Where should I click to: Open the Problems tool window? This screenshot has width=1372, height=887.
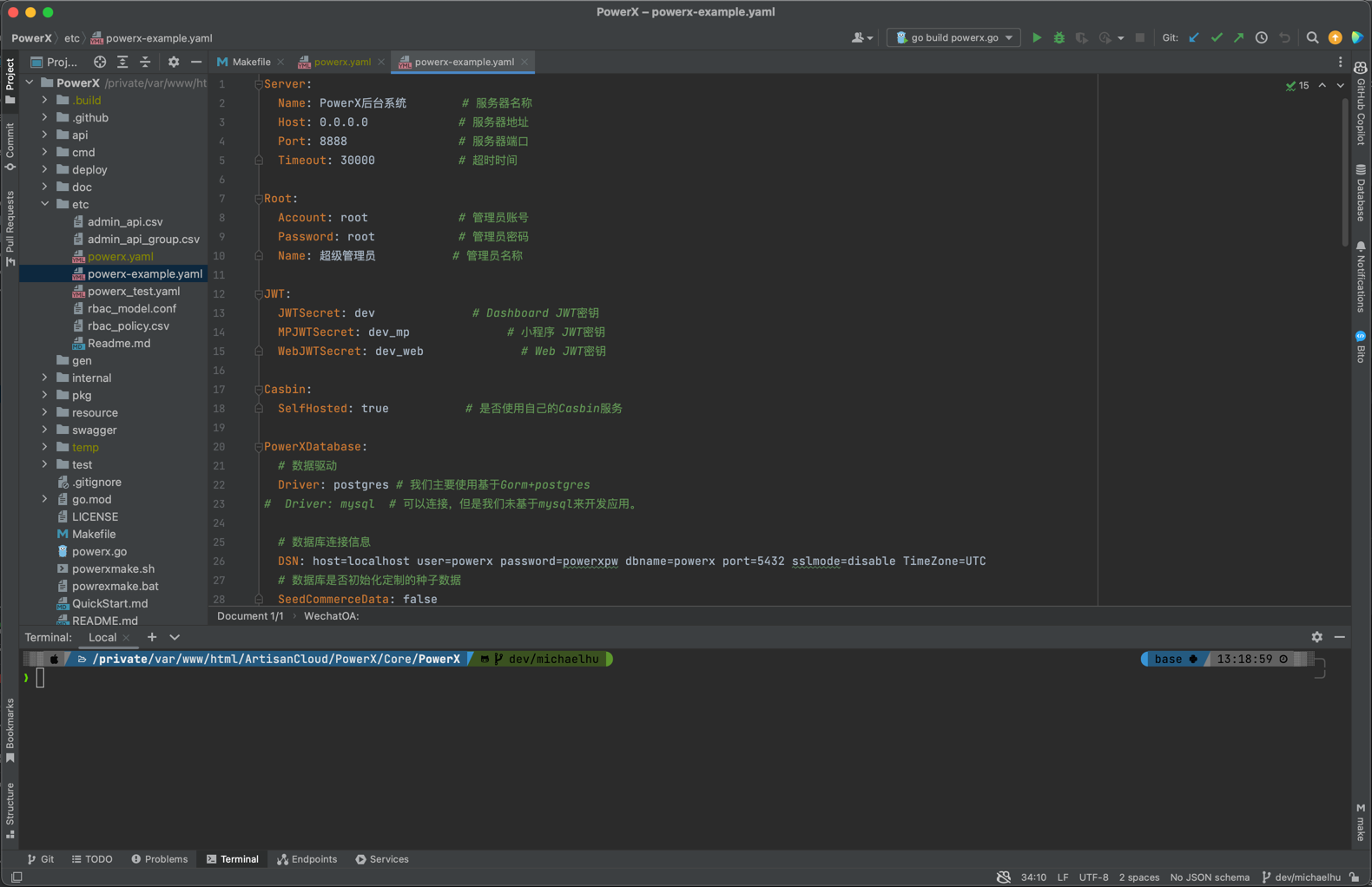[159, 859]
